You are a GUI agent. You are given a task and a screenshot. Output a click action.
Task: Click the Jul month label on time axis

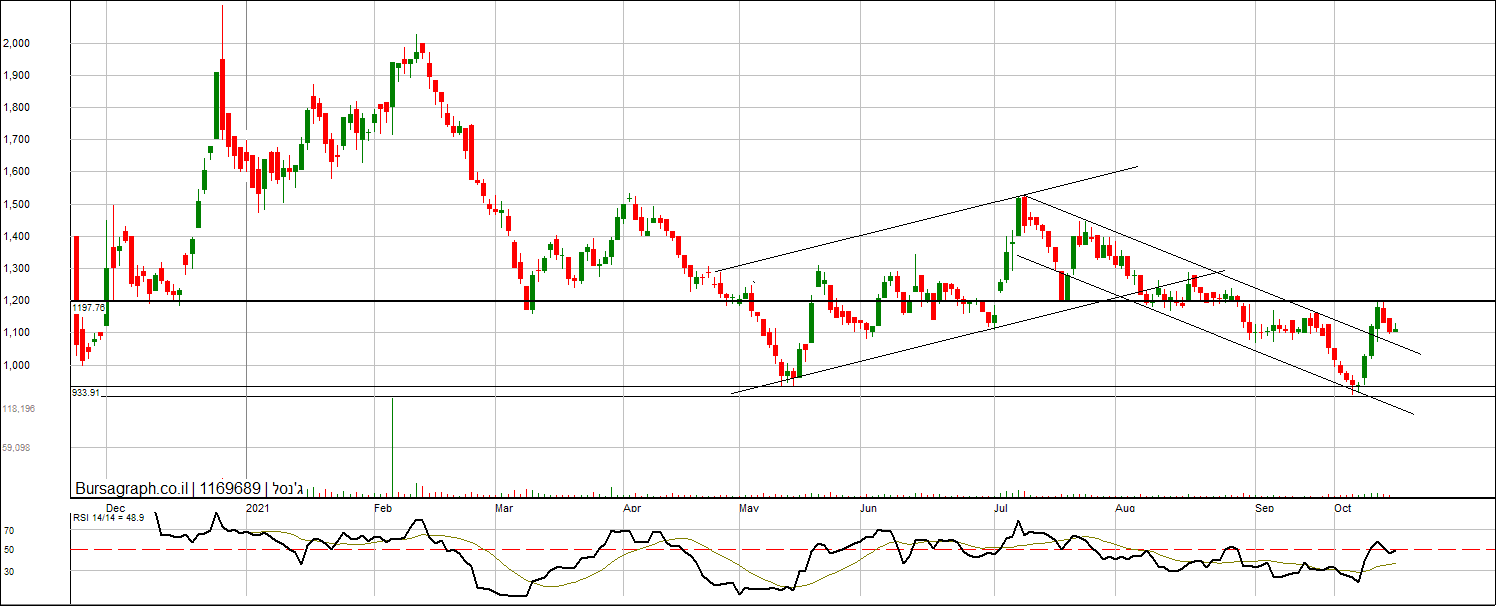tap(1001, 508)
